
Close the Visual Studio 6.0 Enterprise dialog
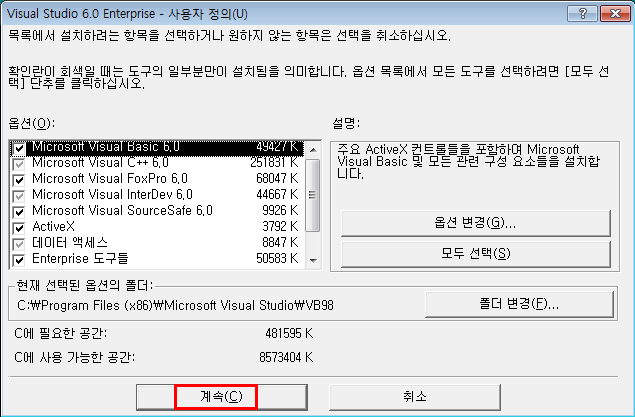(615, 14)
